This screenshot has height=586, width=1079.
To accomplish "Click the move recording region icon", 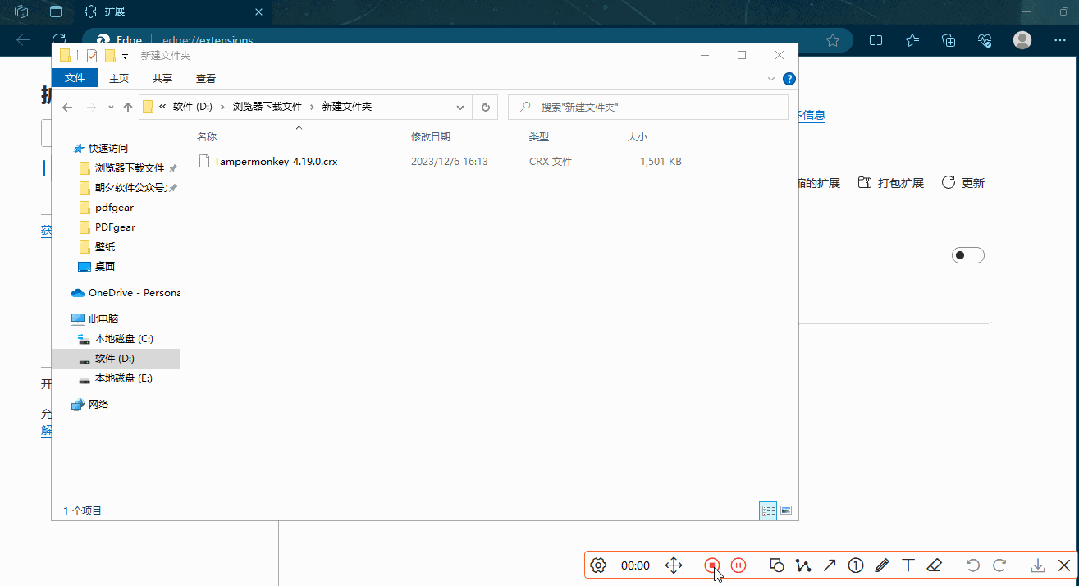I will (x=674, y=565).
